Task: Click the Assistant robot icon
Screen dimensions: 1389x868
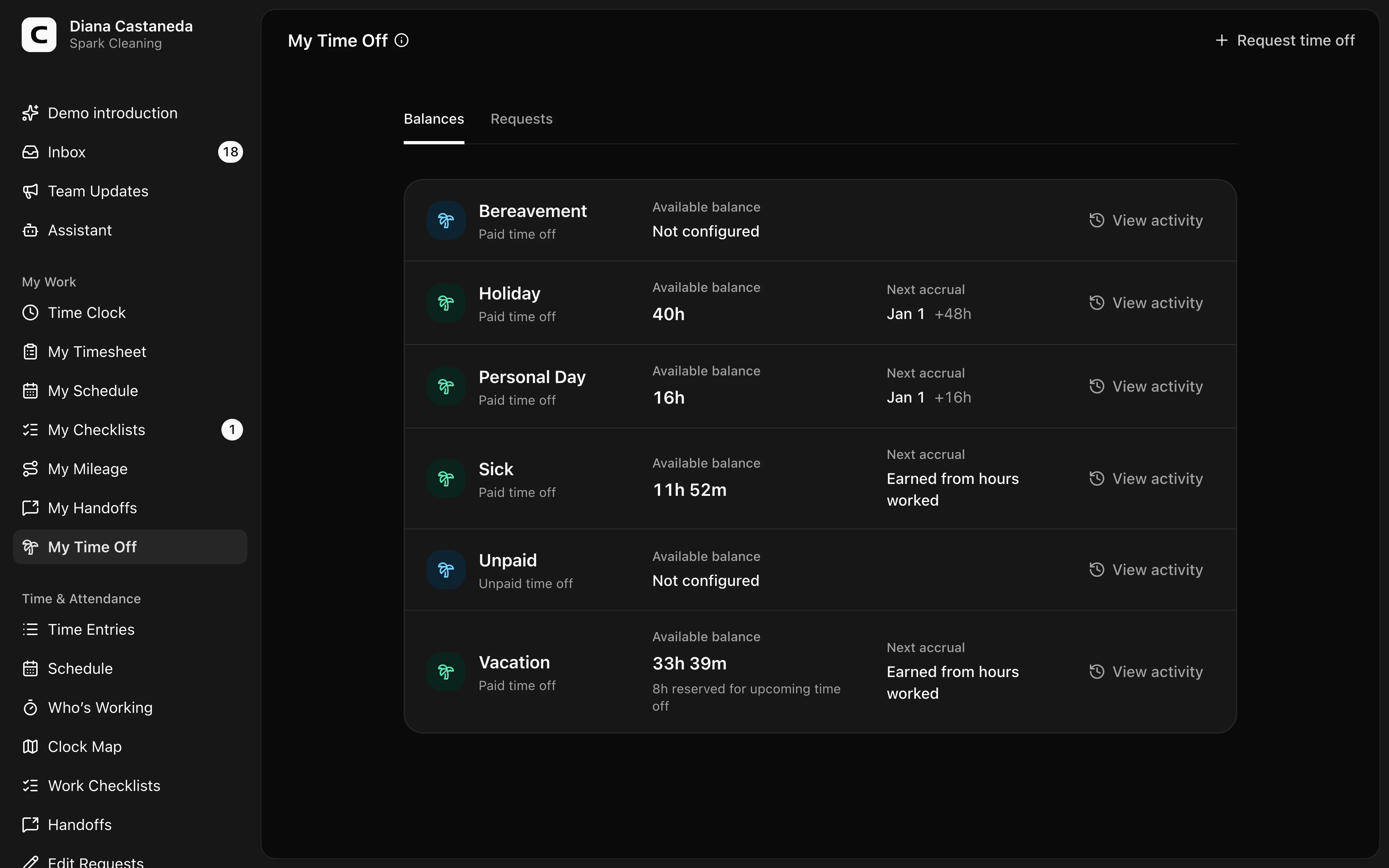Action: coord(30,230)
